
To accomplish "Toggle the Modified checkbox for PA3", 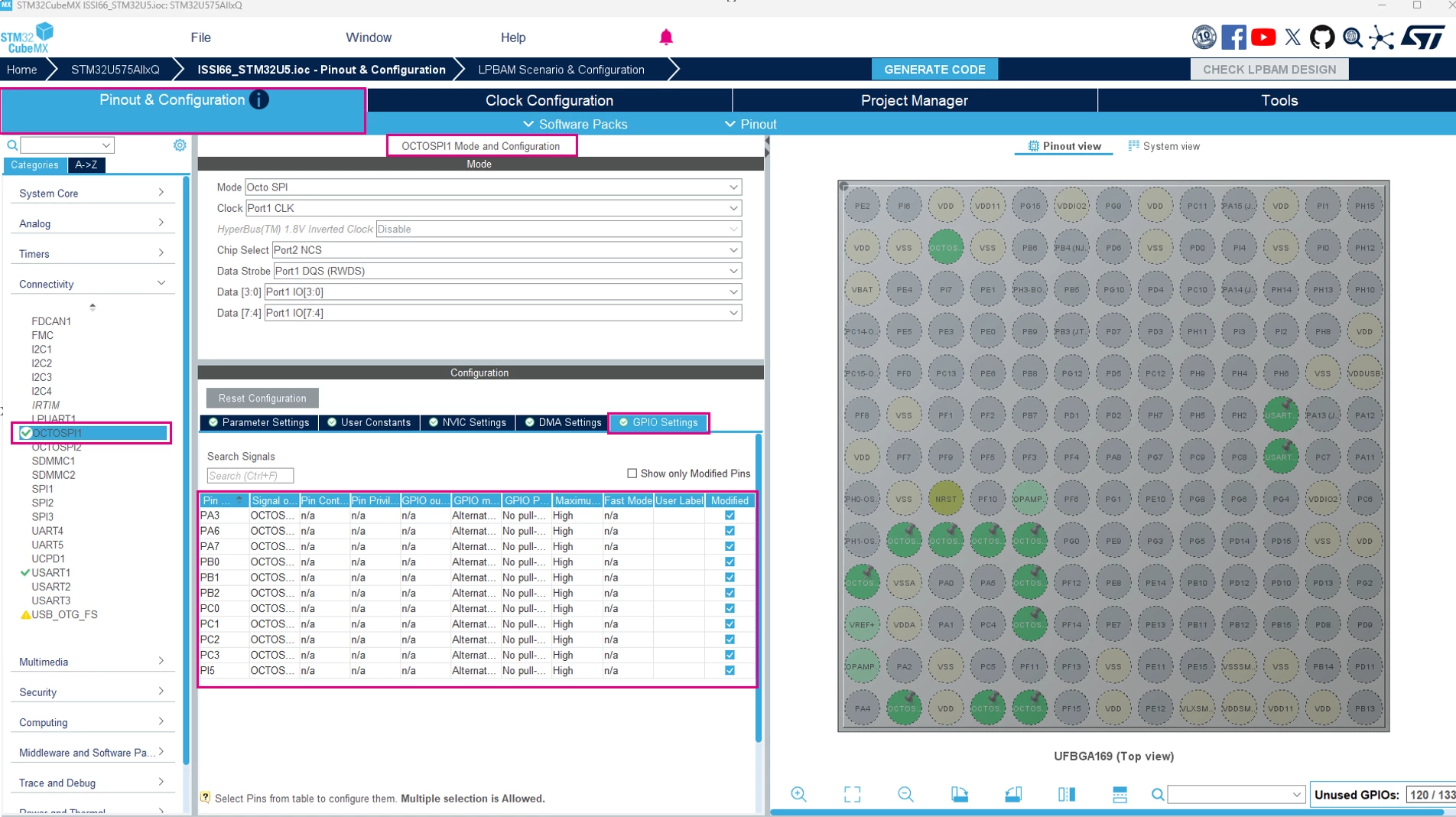I will coord(730,516).
